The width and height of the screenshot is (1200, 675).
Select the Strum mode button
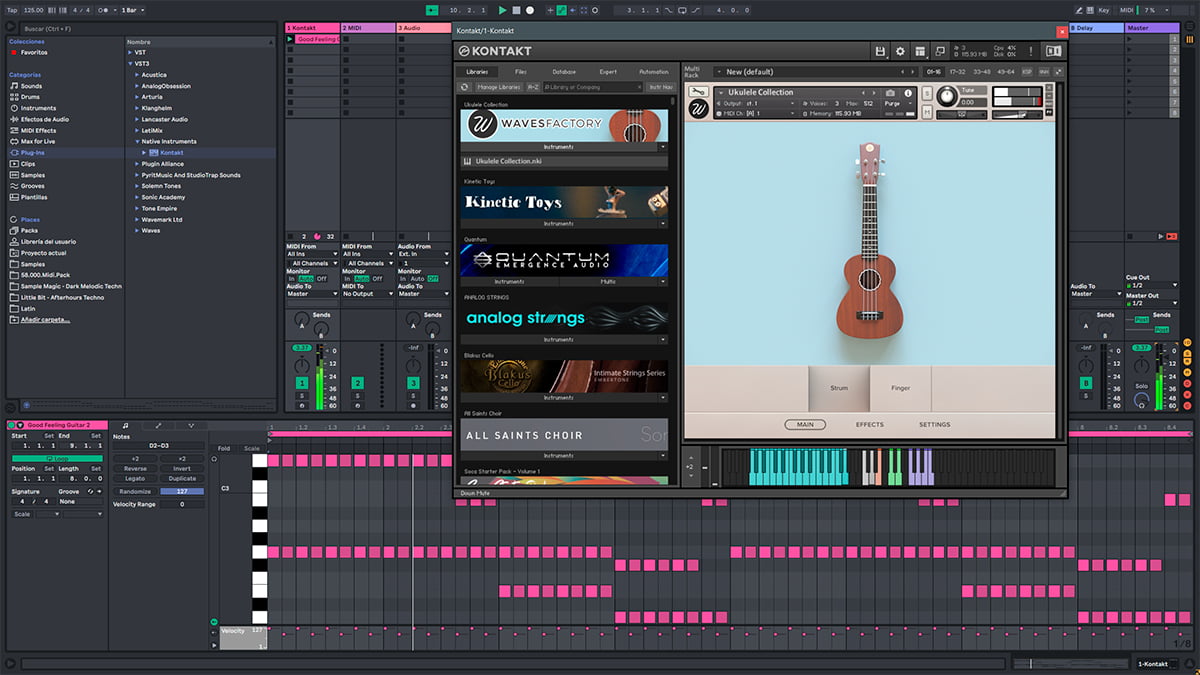tap(839, 388)
